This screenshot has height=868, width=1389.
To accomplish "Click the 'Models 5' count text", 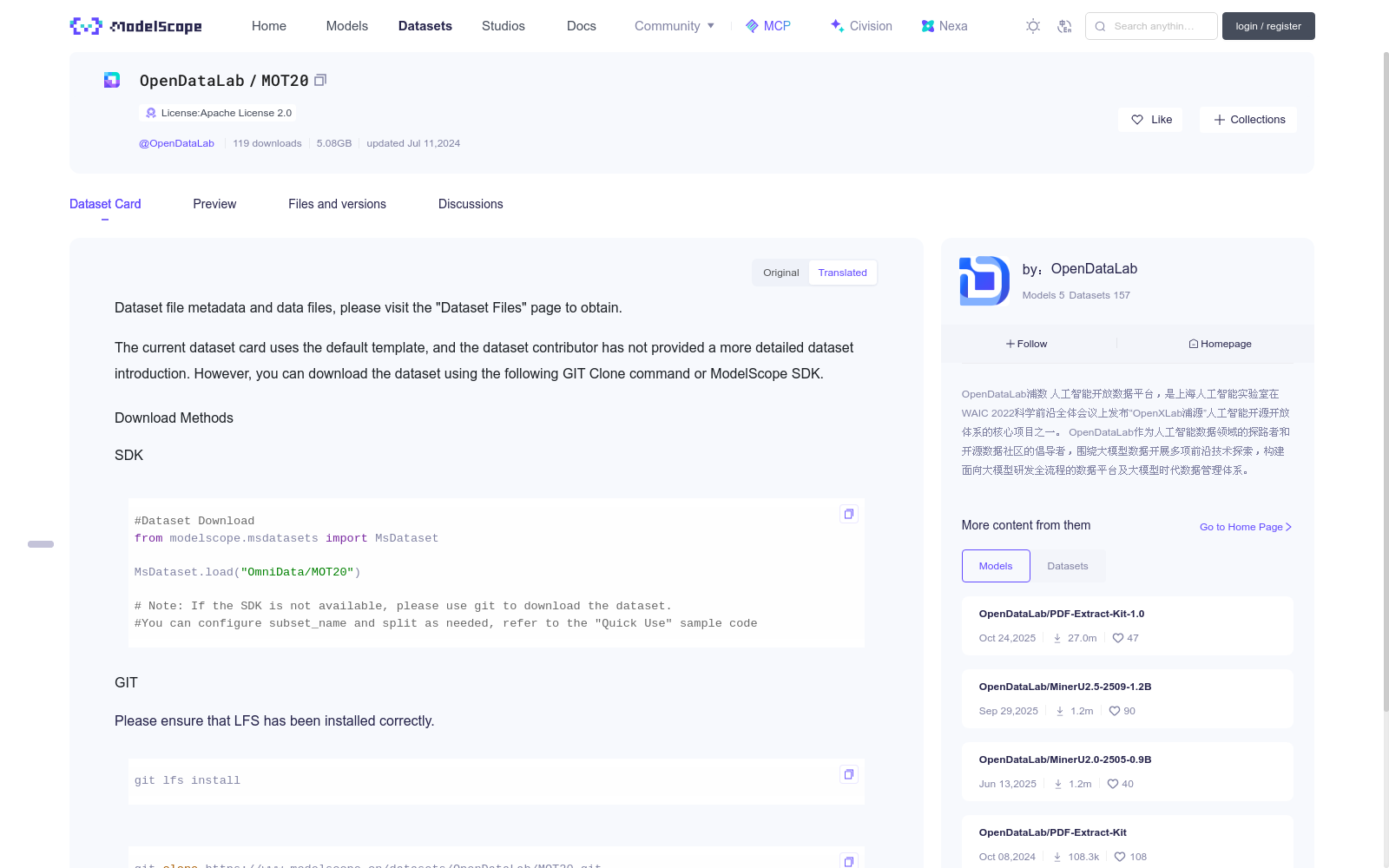I will point(1043,295).
